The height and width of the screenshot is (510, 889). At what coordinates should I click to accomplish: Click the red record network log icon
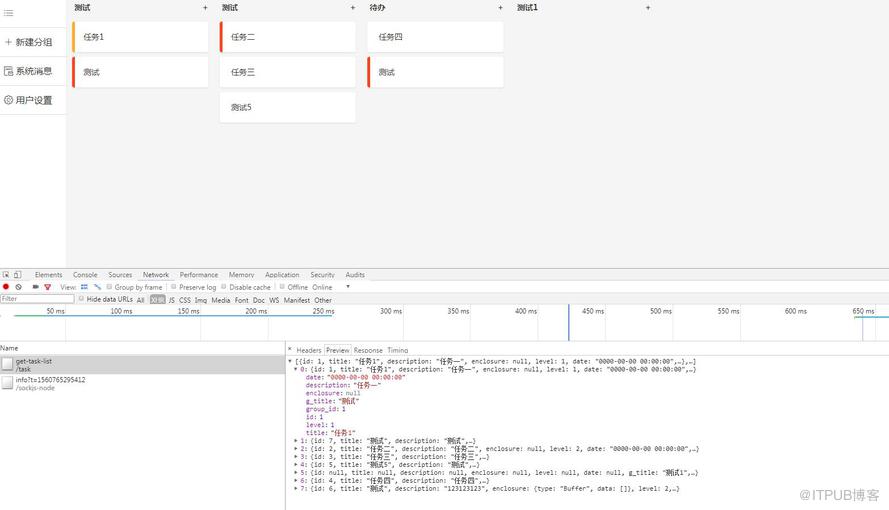click(x=6, y=287)
